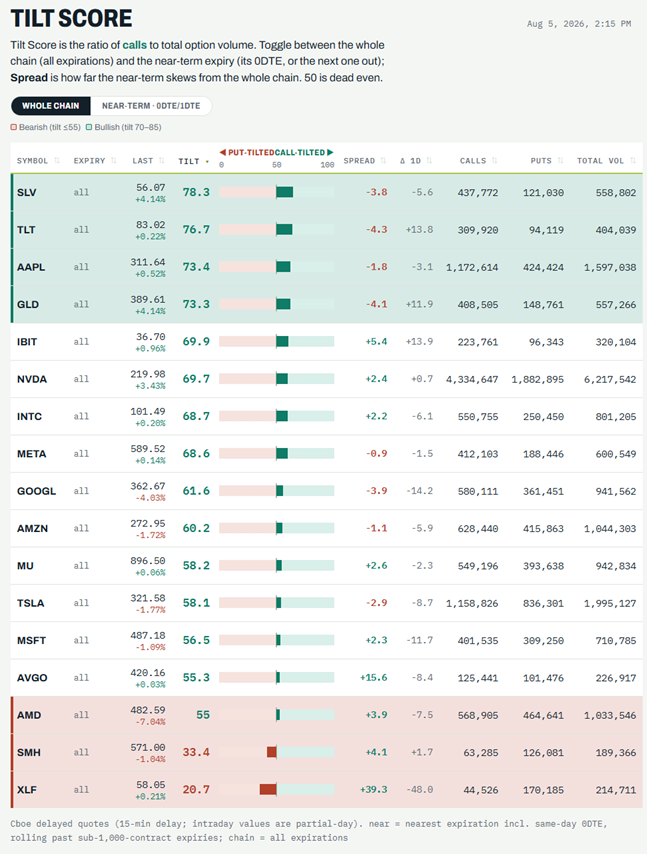647x854 pixels.
Task: Select TSLA total volume 1,995,127
Action: pos(610,603)
